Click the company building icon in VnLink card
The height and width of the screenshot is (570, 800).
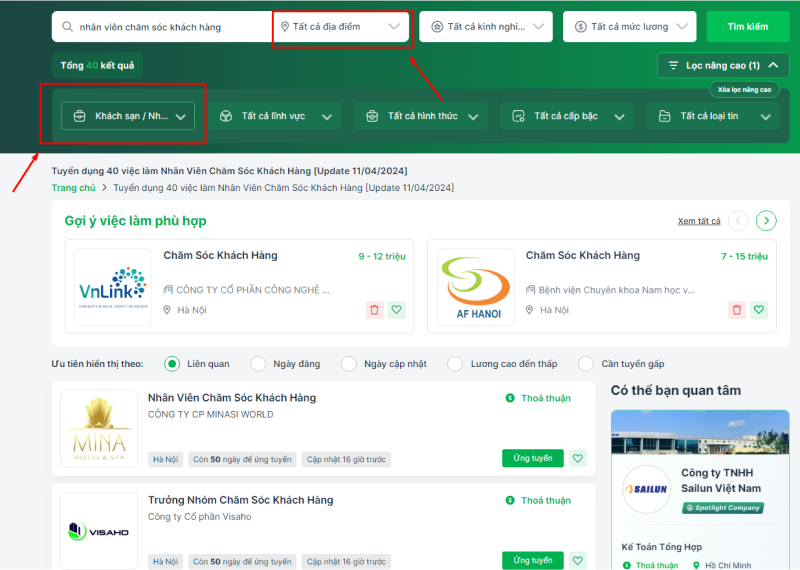coord(168,290)
